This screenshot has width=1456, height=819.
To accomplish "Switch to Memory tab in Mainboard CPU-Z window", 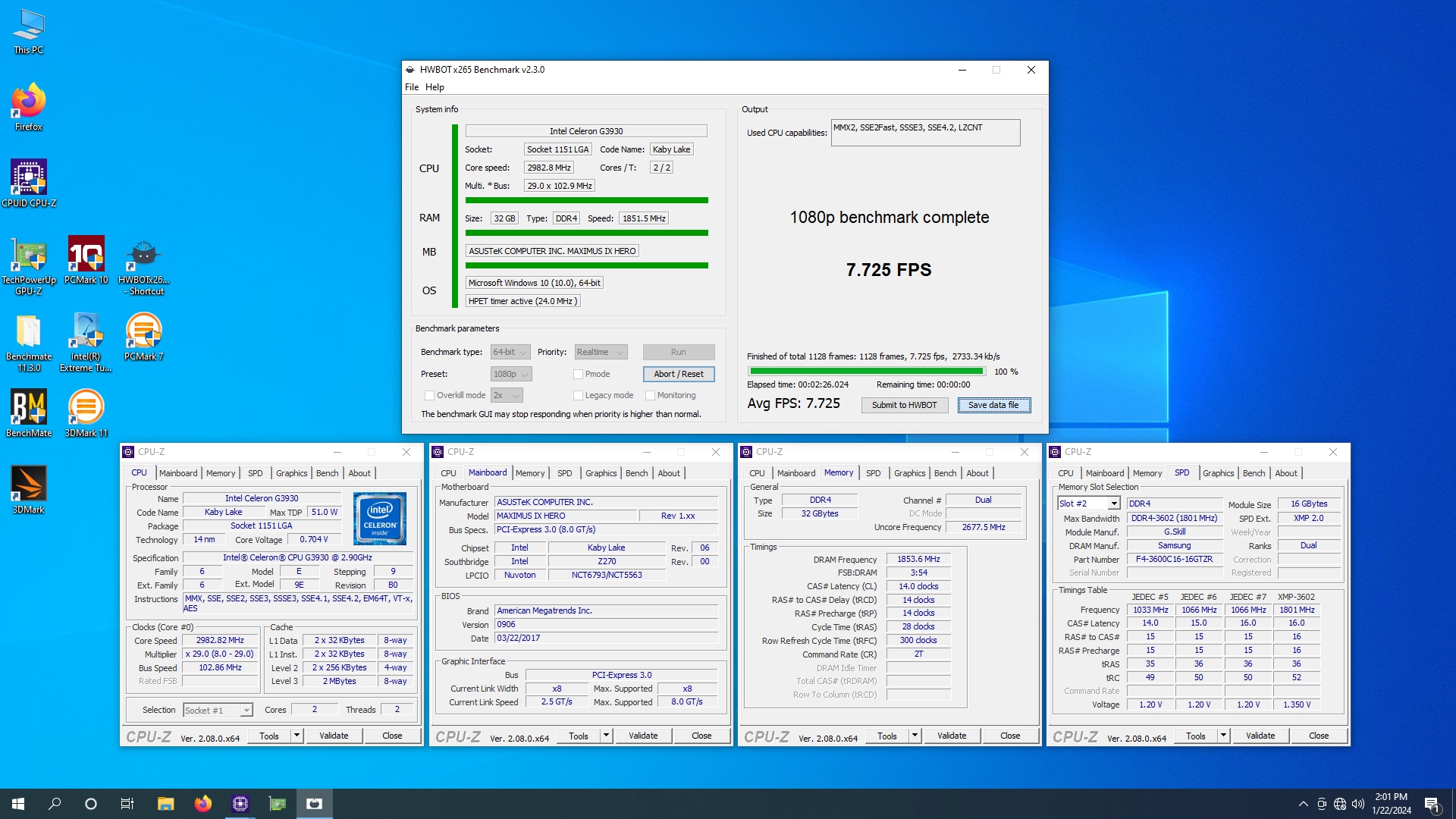I will [530, 473].
